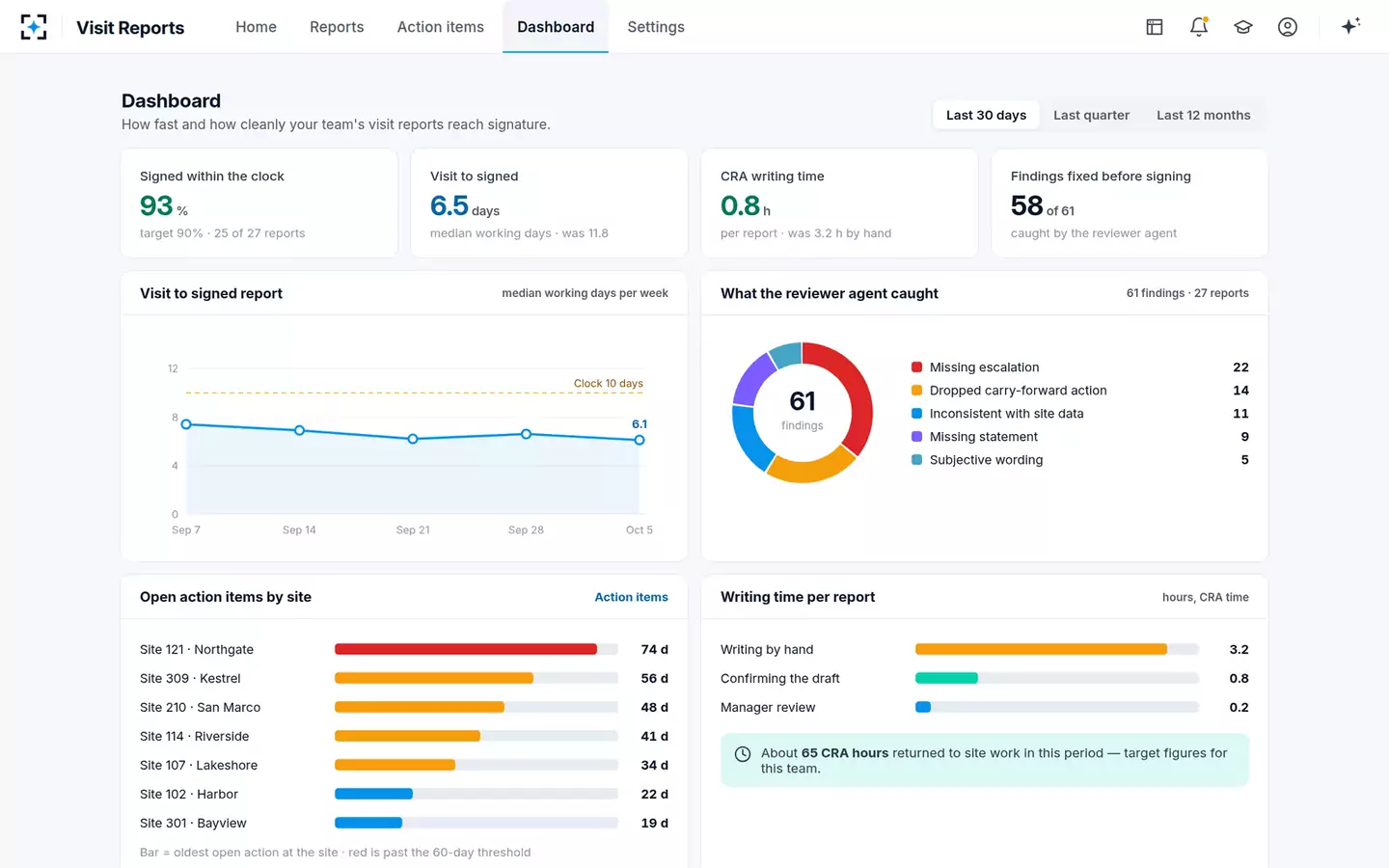Viewport: 1389px width, 868px height.
Task: Click the Confirming the draft green bar
Action: [946, 678]
